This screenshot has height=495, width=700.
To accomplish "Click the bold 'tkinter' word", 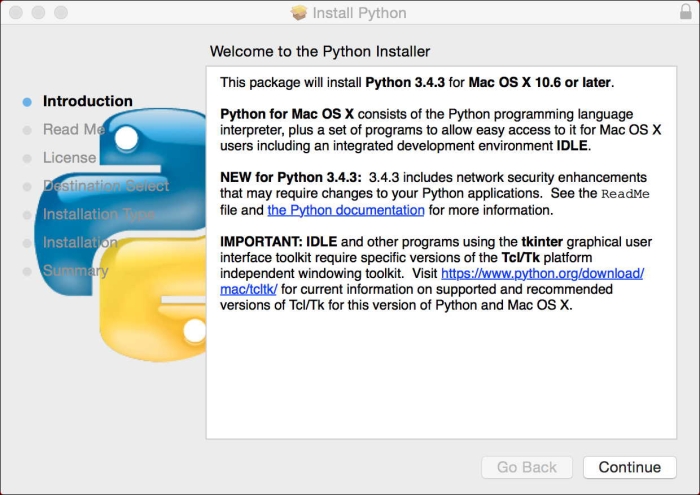I will [542, 241].
